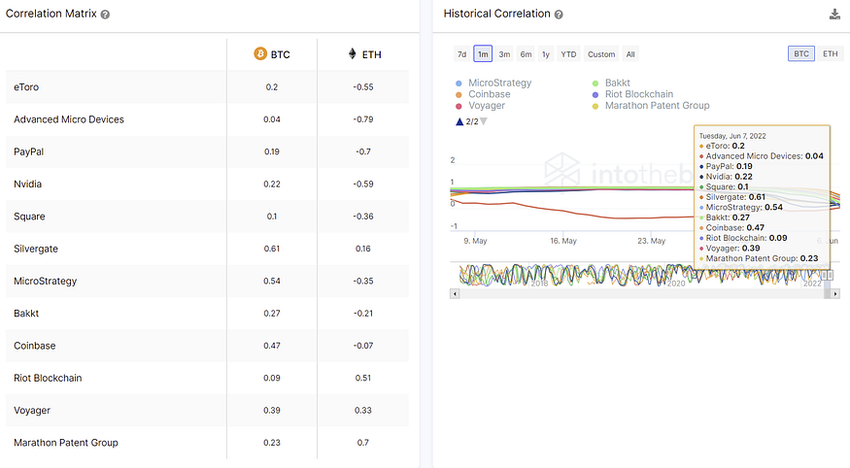
Task: Open the Correlation Matrix help icon
Action: (105, 15)
